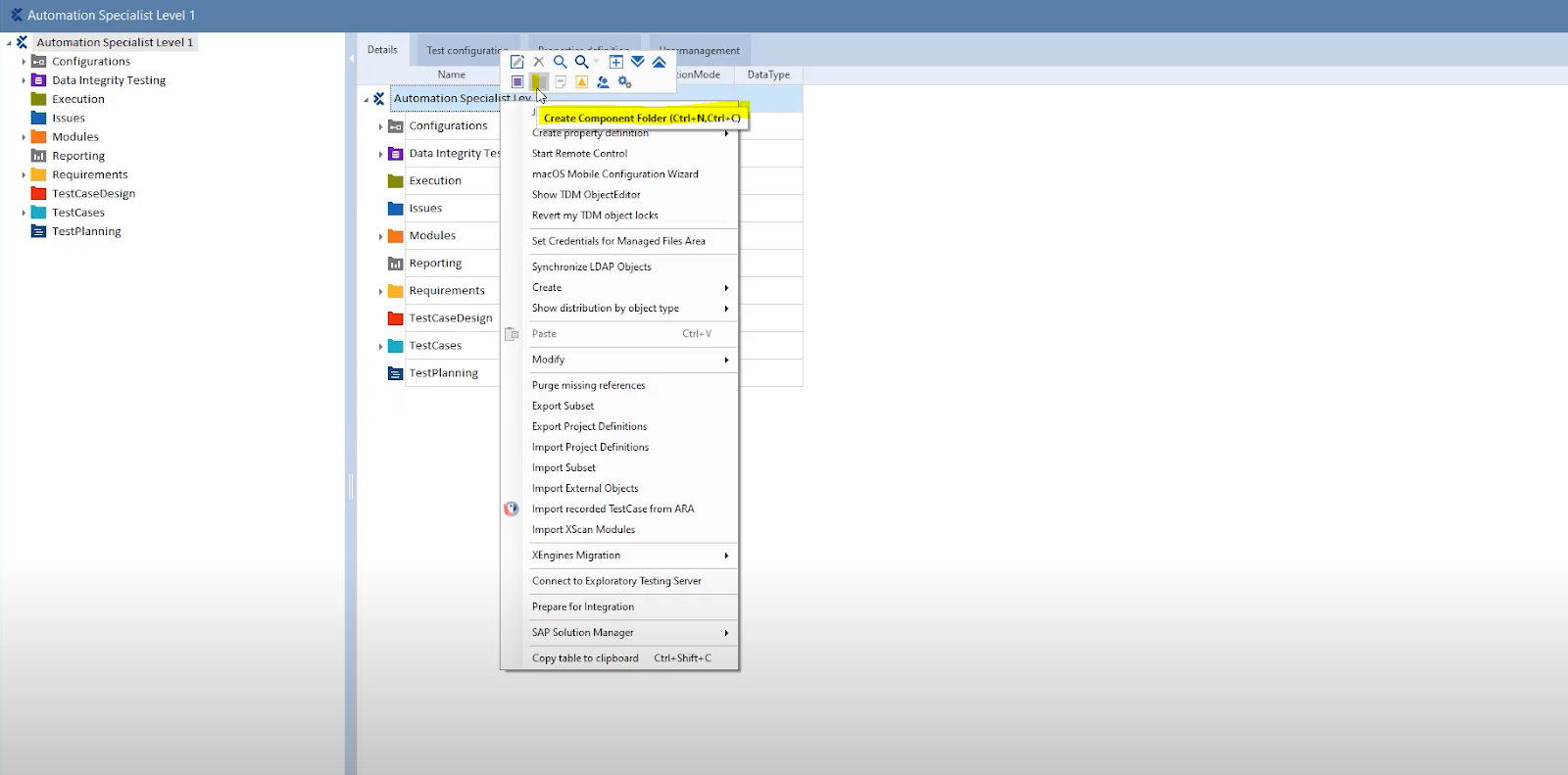Click the Rename pencil icon in mini toolbar

pyautogui.click(x=517, y=62)
